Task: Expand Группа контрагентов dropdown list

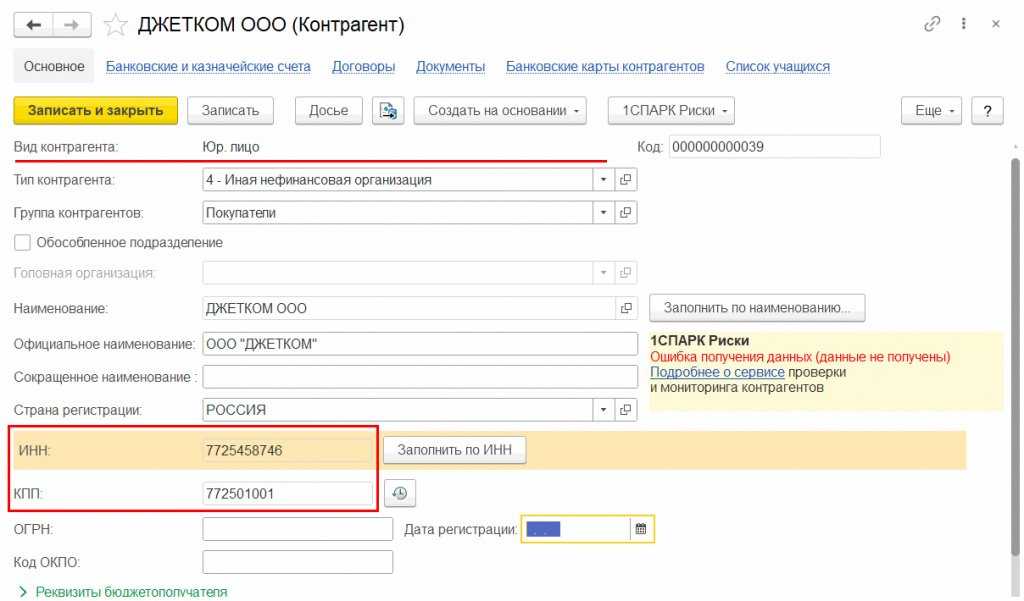Action: (x=603, y=213)
